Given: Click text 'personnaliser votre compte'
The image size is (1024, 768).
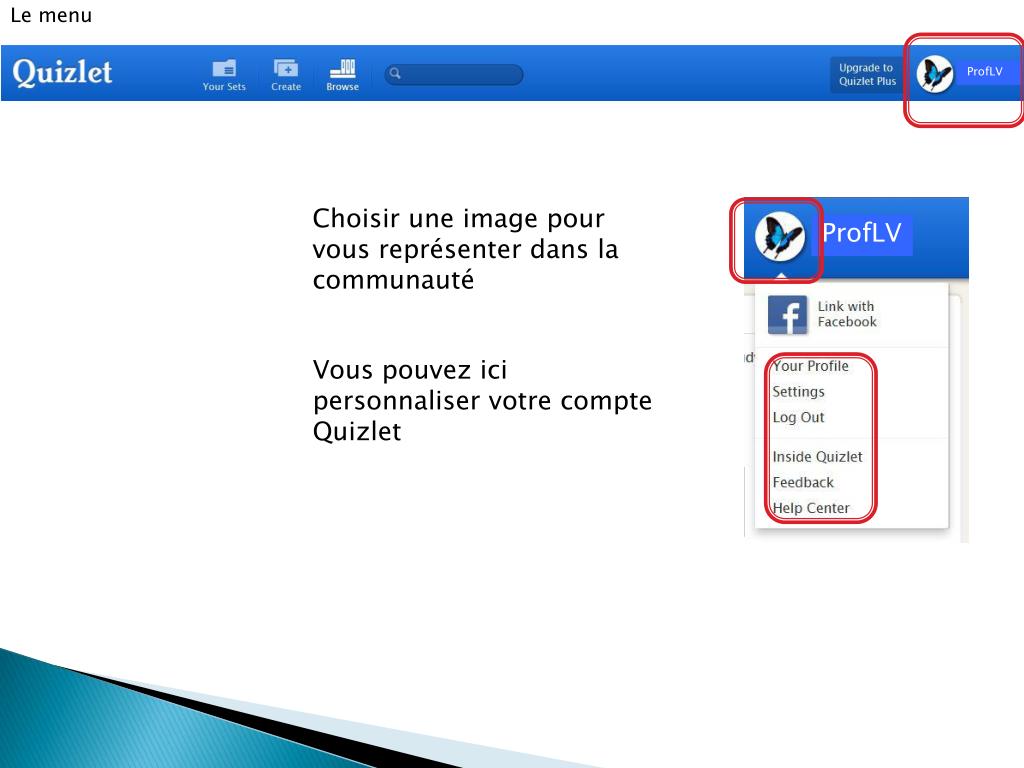Looking at the screenshot, I should (482, 400).
